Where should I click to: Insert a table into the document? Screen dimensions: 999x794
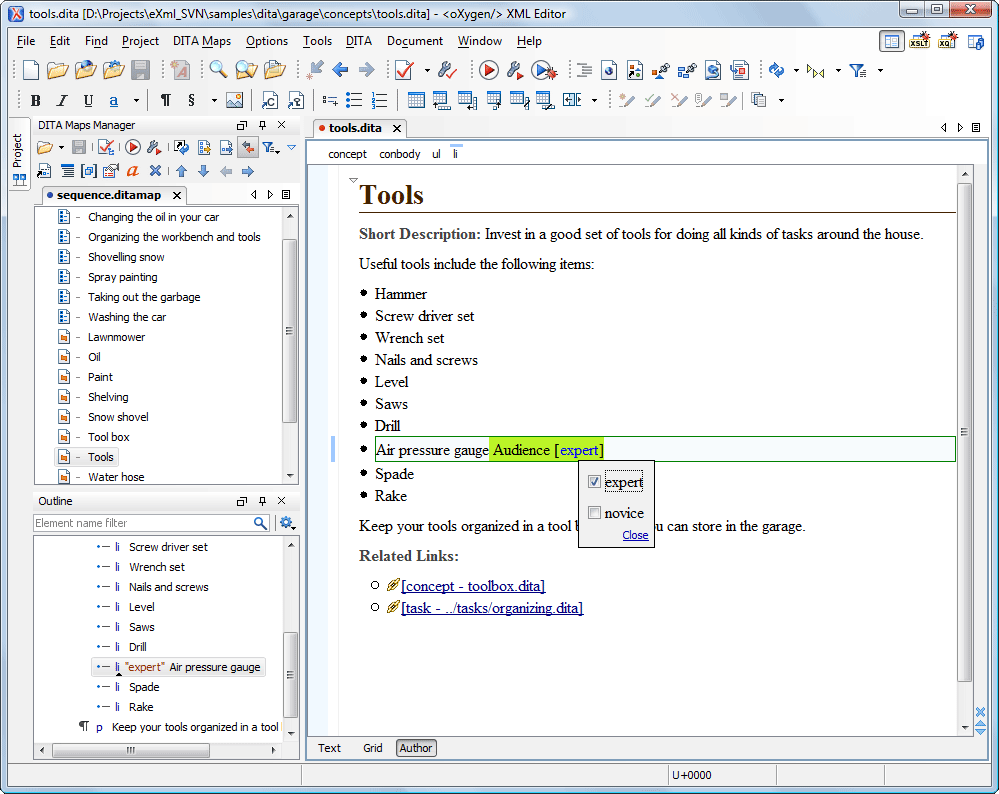pyautogui.click(x=416, y=100)
